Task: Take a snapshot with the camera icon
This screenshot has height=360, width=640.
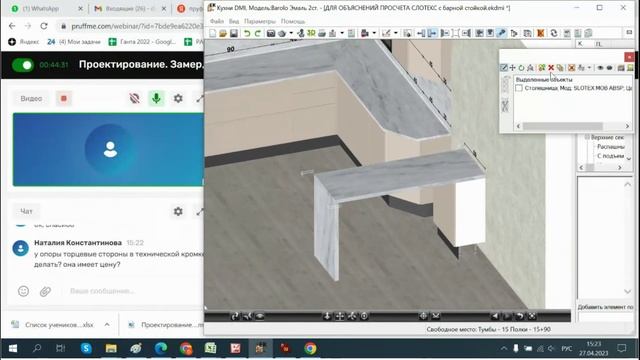Action: [271, 33]
